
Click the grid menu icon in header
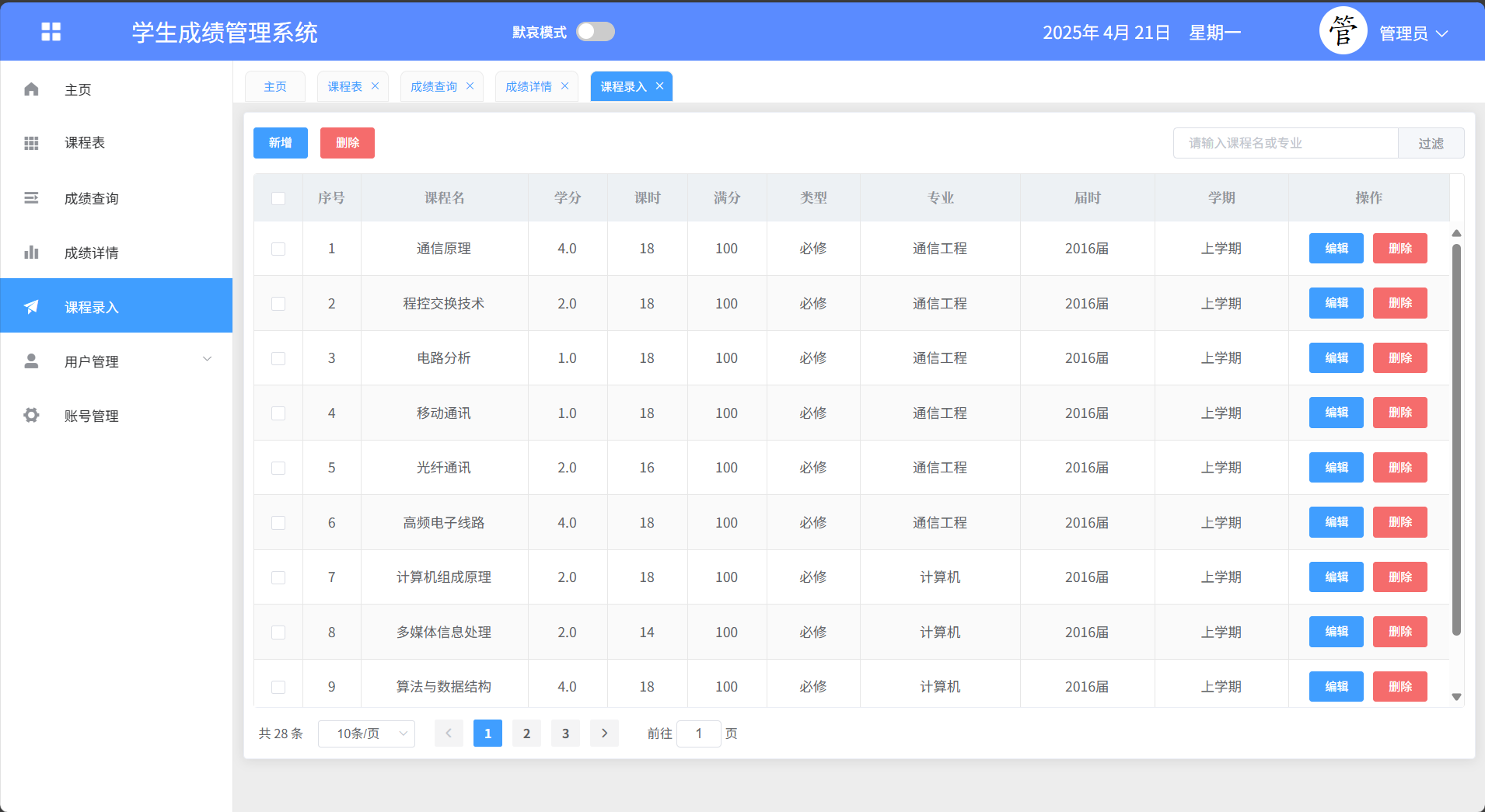[x=51, y=32]
